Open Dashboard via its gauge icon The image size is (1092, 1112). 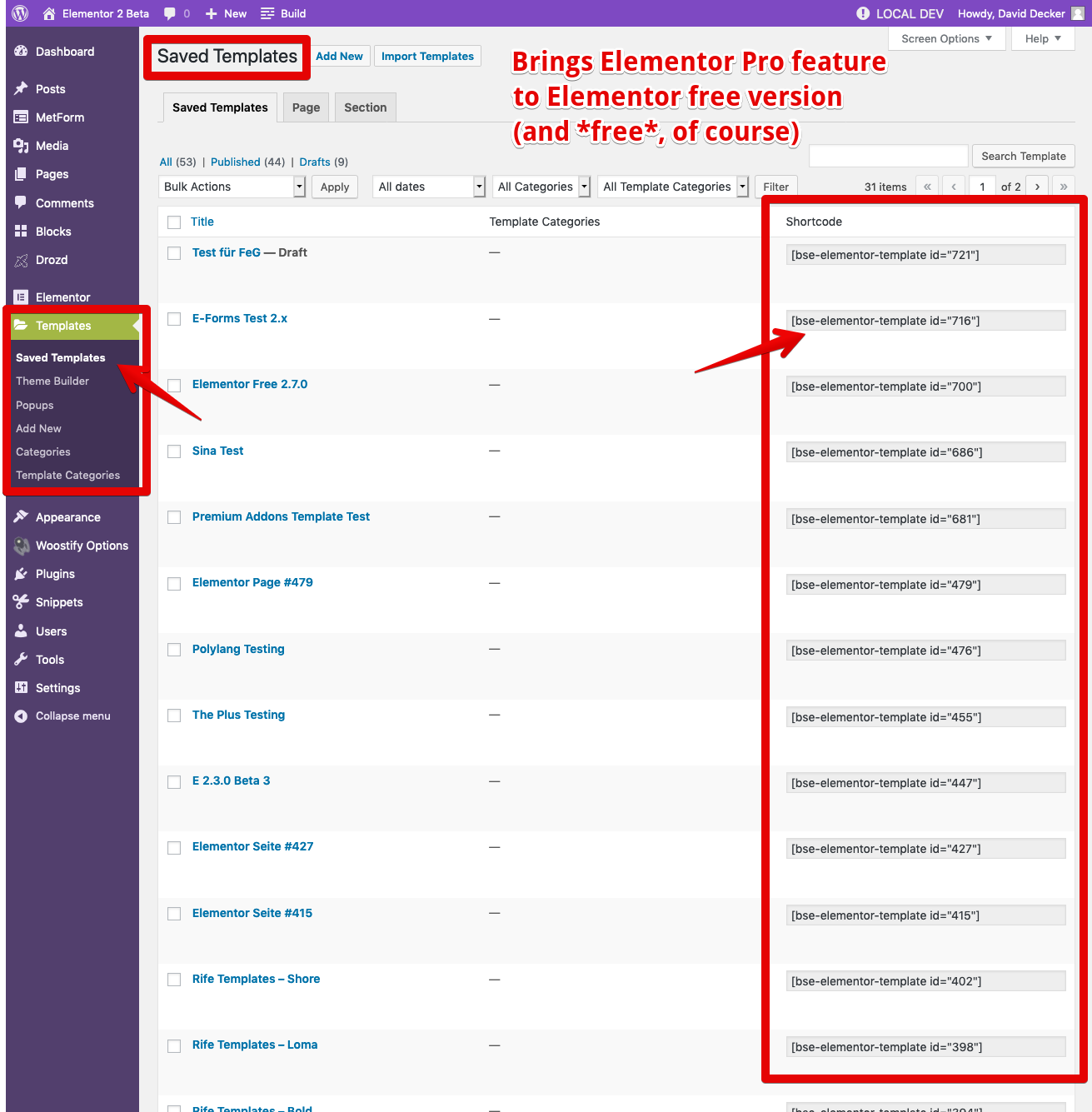point(21,52)
